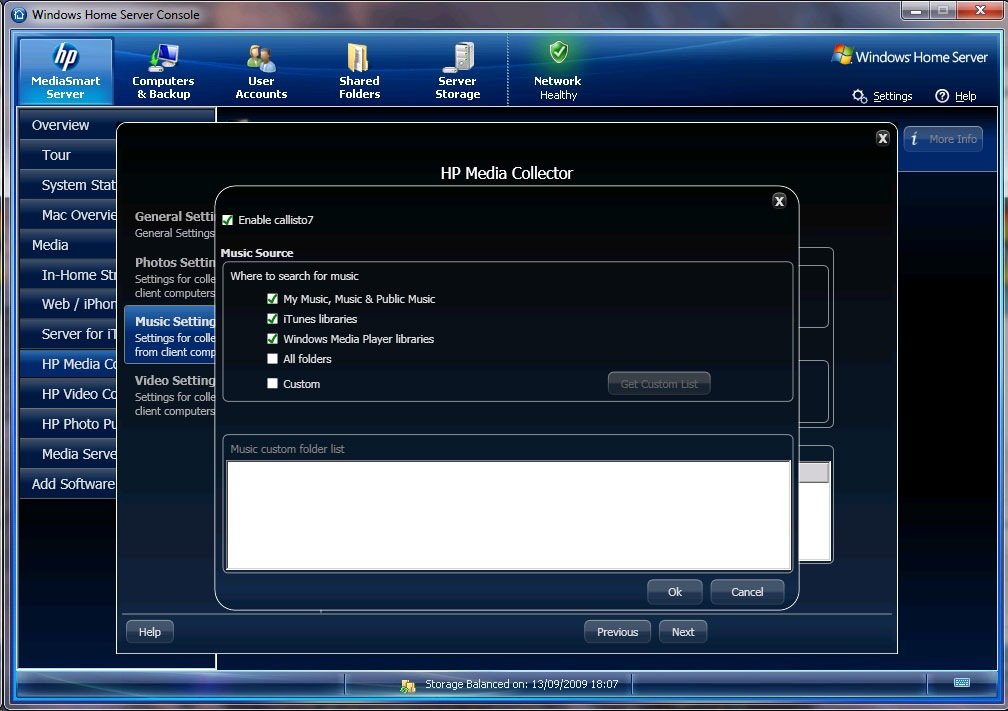Open Shared Folders section
The image size is (1008, 711).
[359, 71]
